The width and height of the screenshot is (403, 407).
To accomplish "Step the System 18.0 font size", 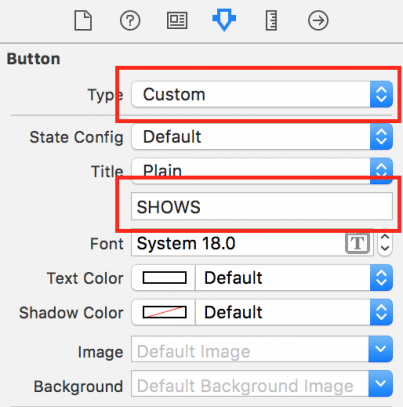I will point(385,243).
